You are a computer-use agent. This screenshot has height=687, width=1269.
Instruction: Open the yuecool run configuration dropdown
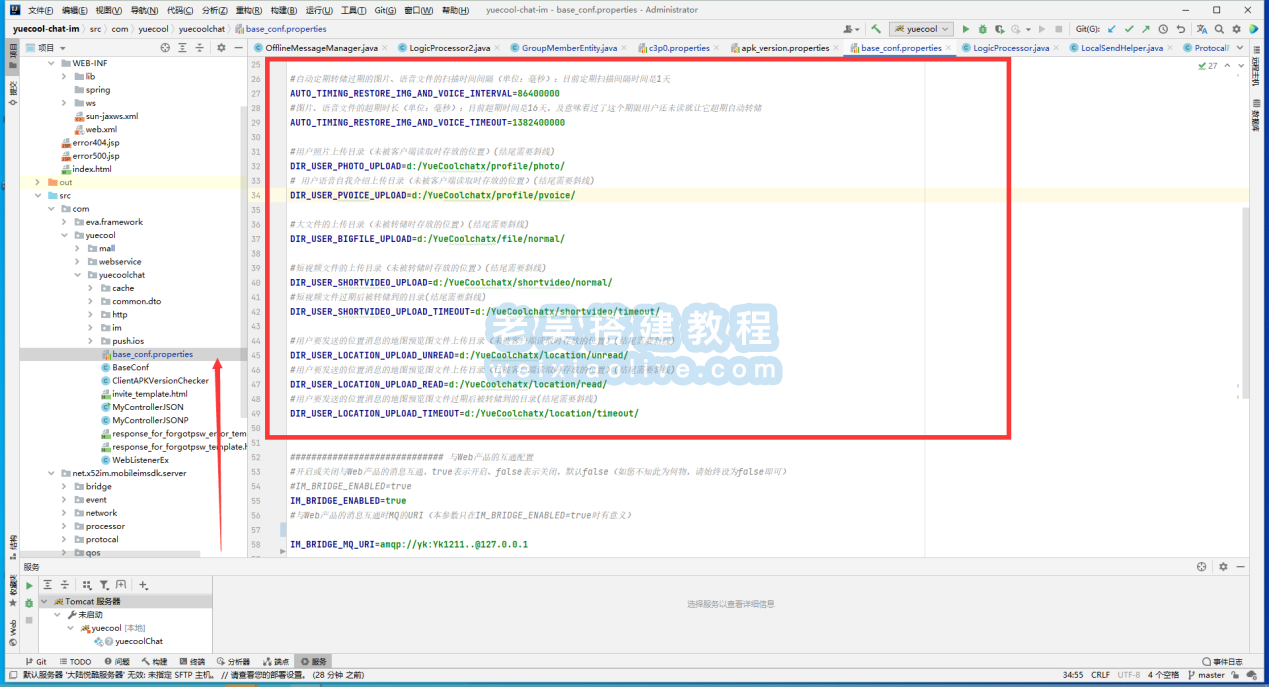pos(921,29)
